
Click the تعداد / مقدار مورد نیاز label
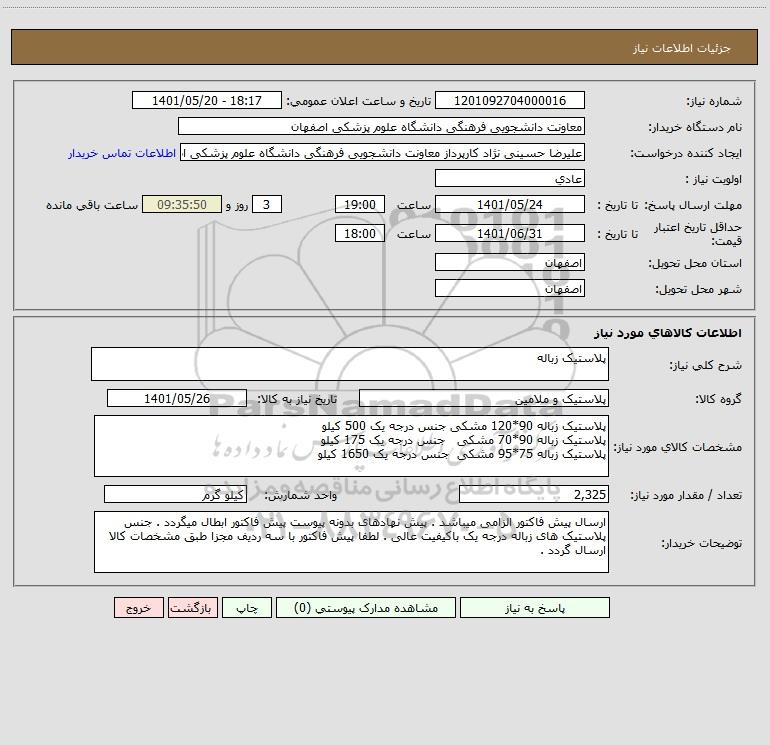tap(686, 496)
